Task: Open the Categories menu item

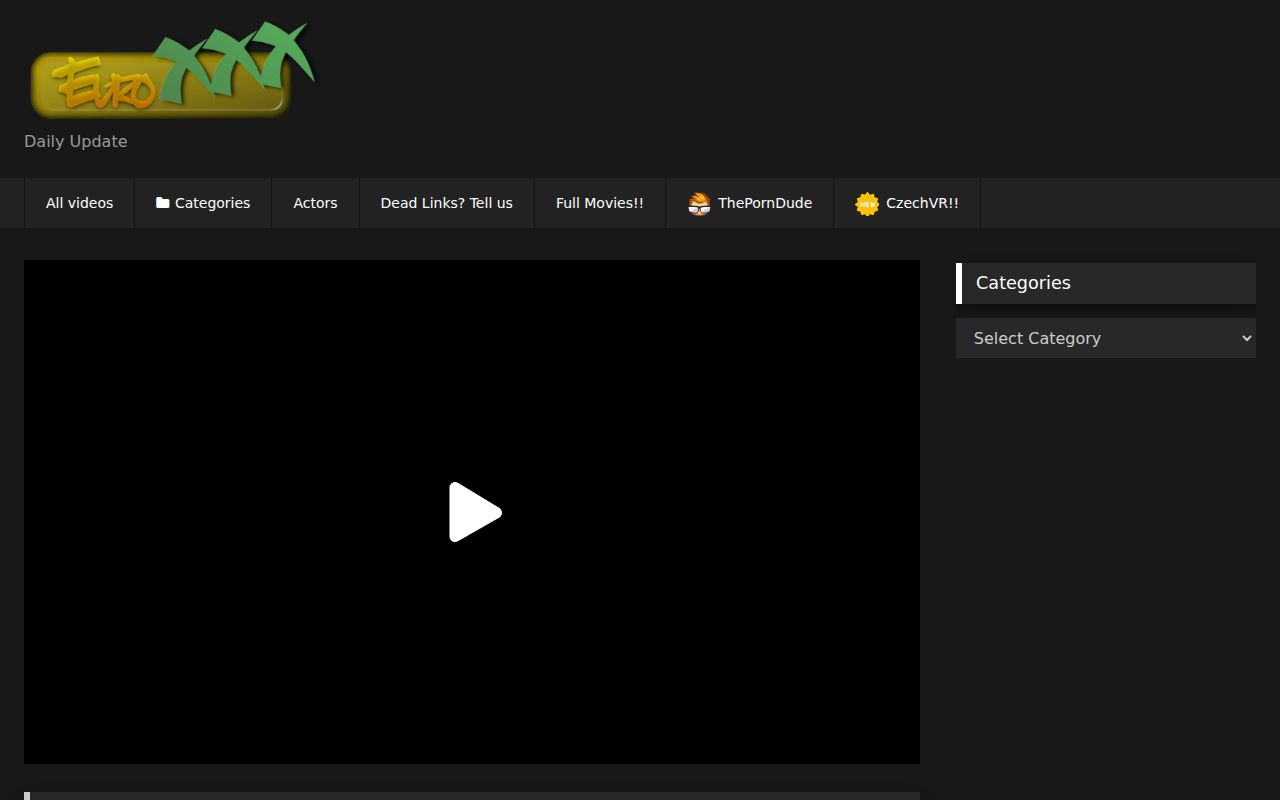Action: (x=212, y=203)
